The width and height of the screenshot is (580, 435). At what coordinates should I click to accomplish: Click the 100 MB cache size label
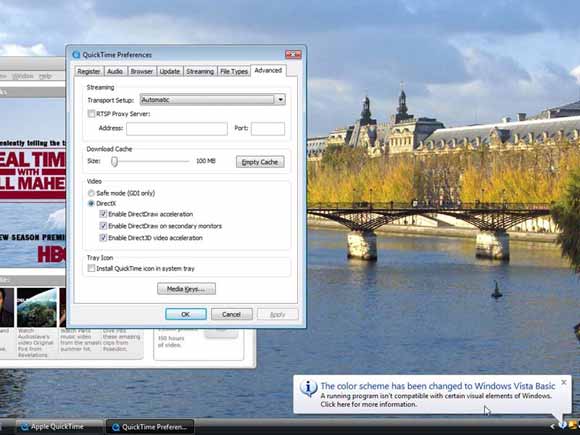tap(206, 161)
